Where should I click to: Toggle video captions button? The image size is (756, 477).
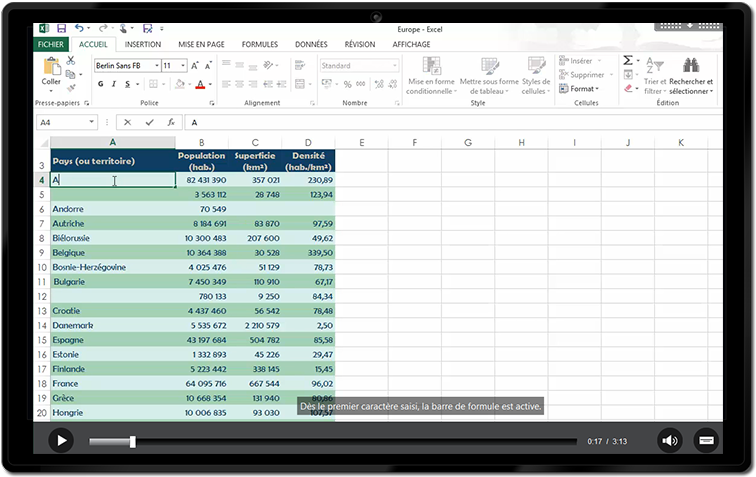click(x=705, y=440)
